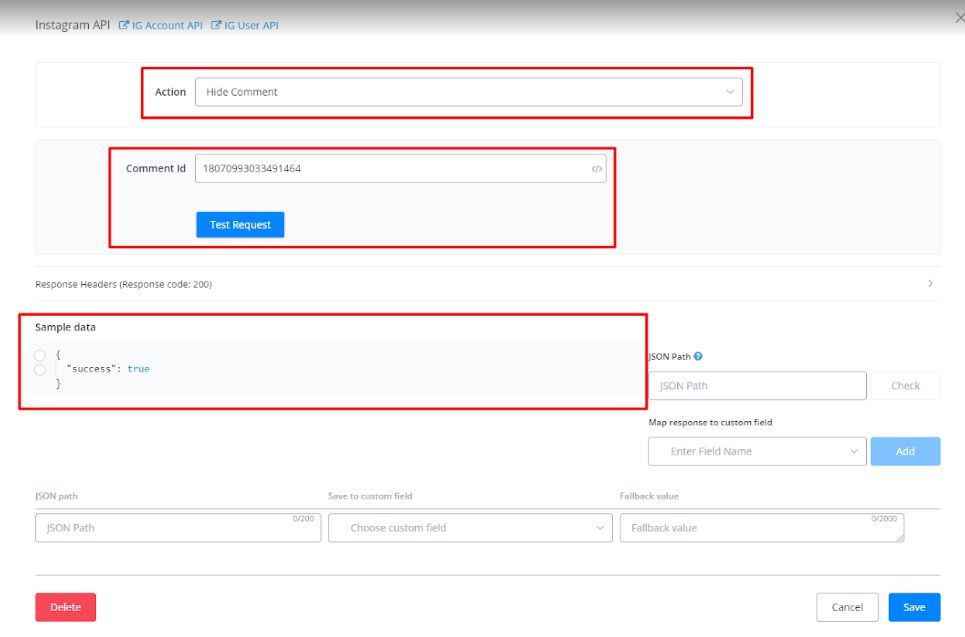This screenshot has height=637, width=965.
Task: Save the Instagram API action settings
Action: pyautogui.click(x=914, y=607)
